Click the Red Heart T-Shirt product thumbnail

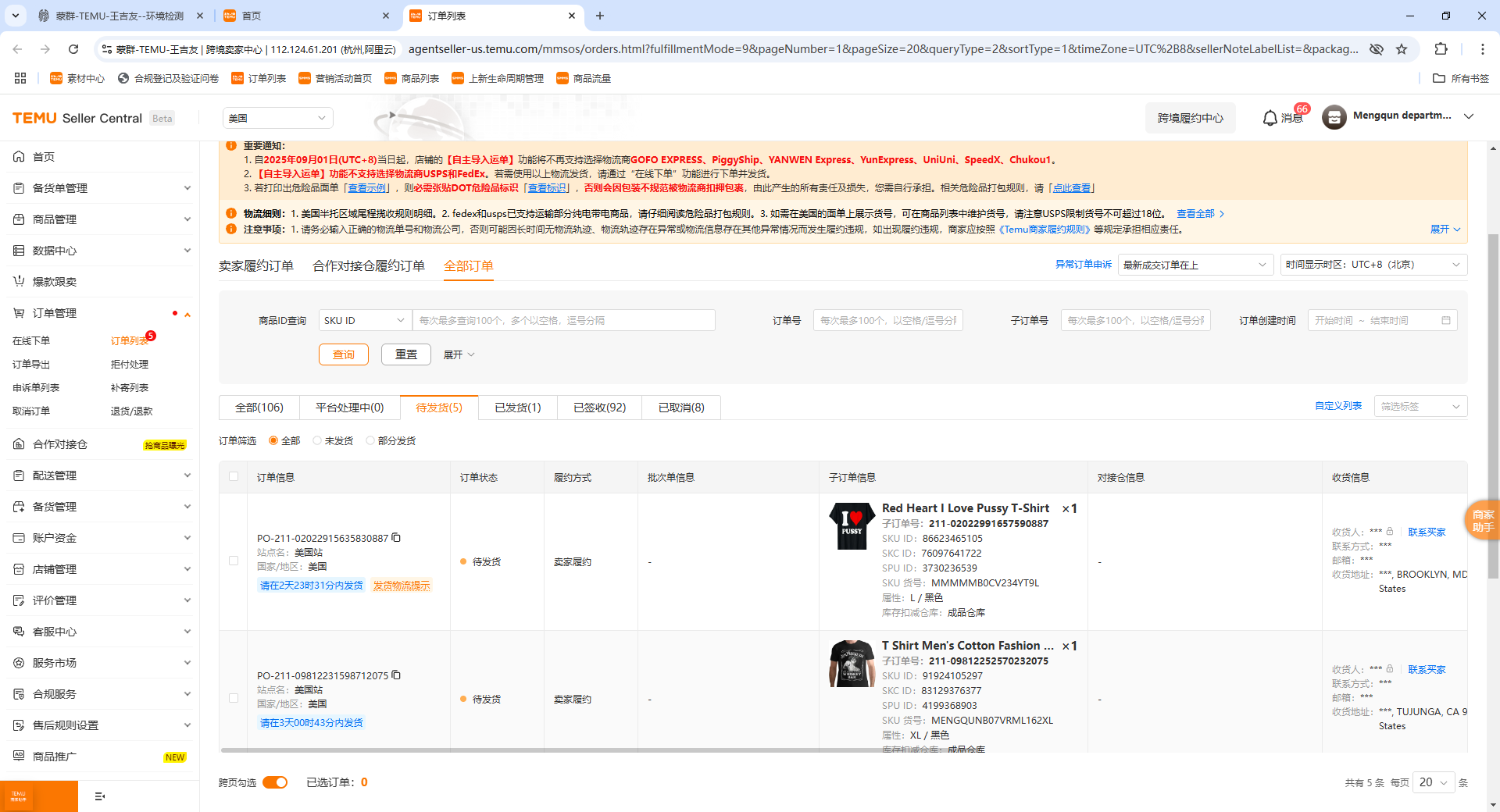(x=851, y=526)
